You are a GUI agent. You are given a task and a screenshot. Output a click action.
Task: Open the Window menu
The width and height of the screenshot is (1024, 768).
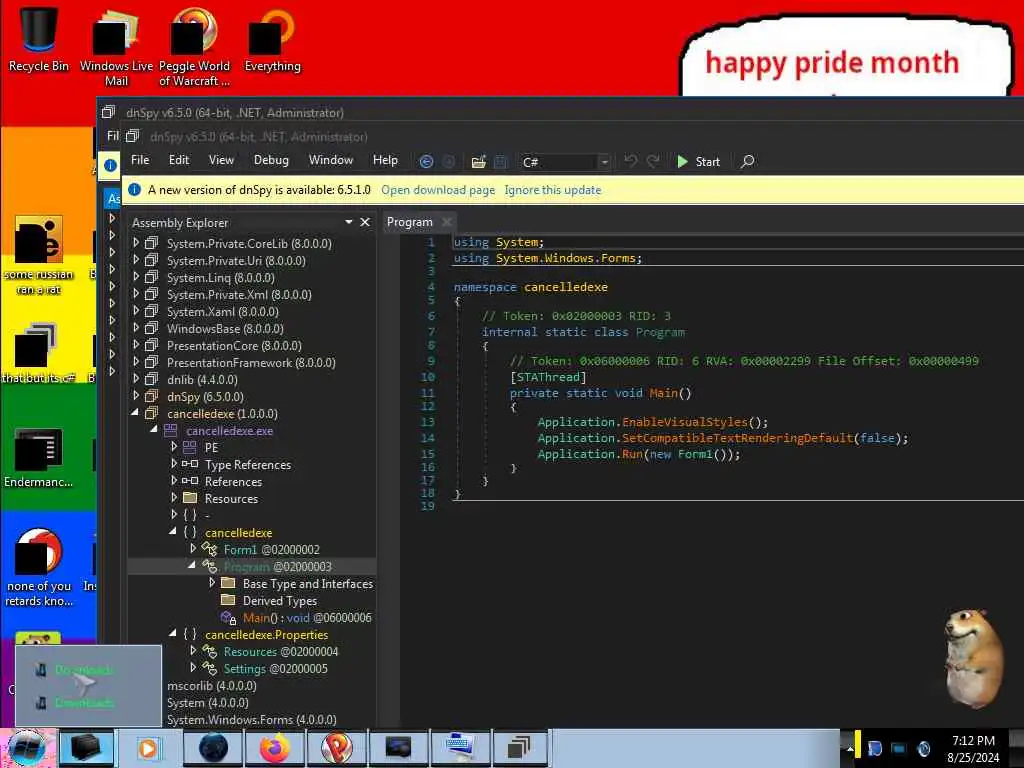pos(330,160)
